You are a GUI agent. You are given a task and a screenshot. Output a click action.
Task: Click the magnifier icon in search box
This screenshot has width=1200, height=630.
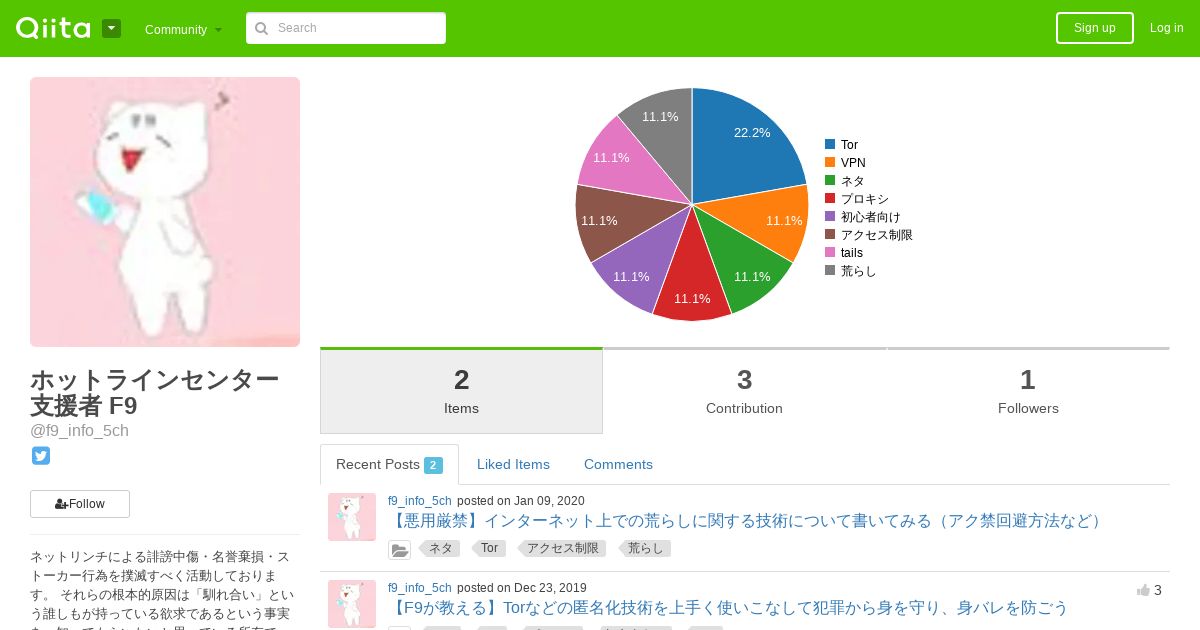click(x=262, y=28)
